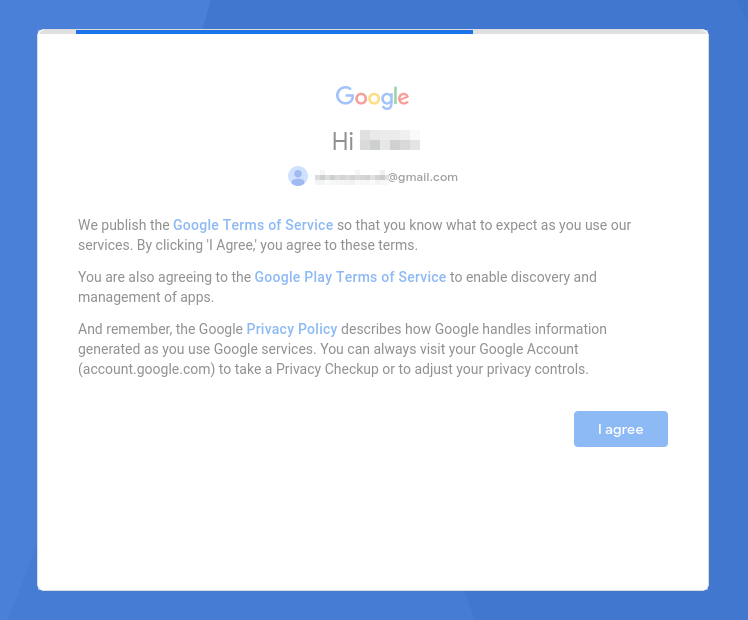Image resolution: width=748 pixels, height=620 pixels.
Task: Click the gray unfilled portion of progress bar
Action: coord(591,31)
